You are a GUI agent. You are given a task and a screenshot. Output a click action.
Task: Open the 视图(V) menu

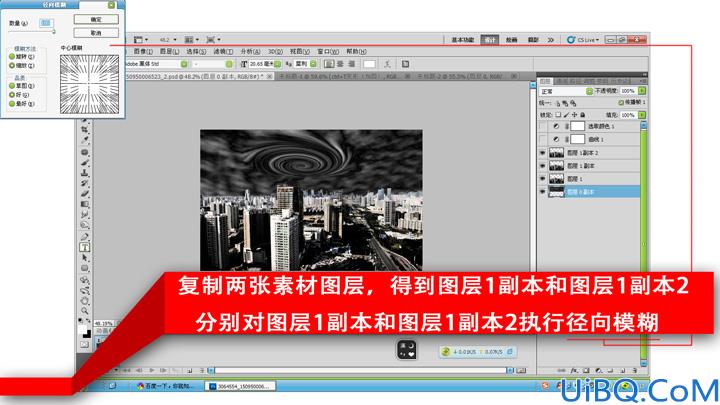pos(300,51)
